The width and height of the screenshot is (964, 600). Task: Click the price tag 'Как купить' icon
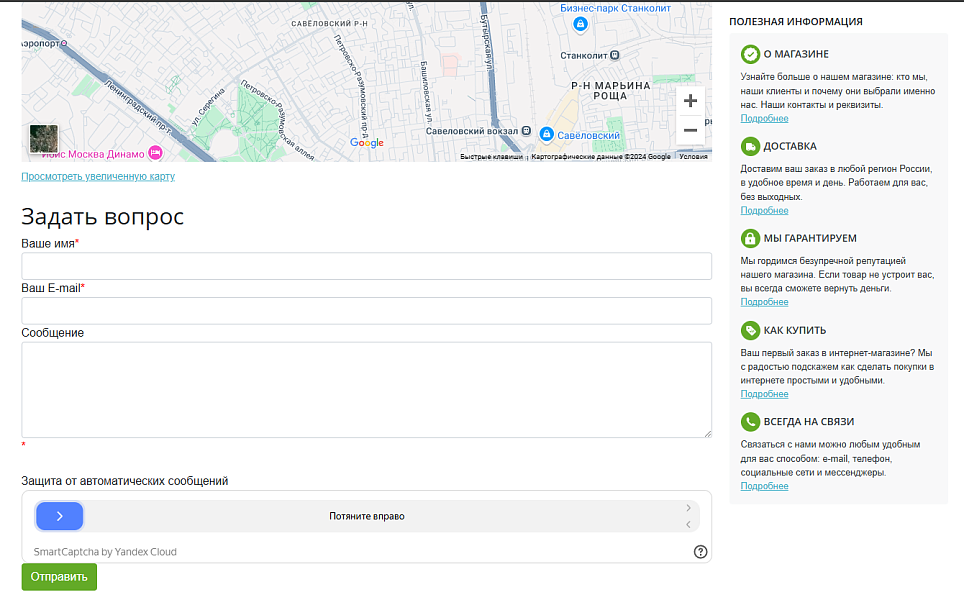750,330
